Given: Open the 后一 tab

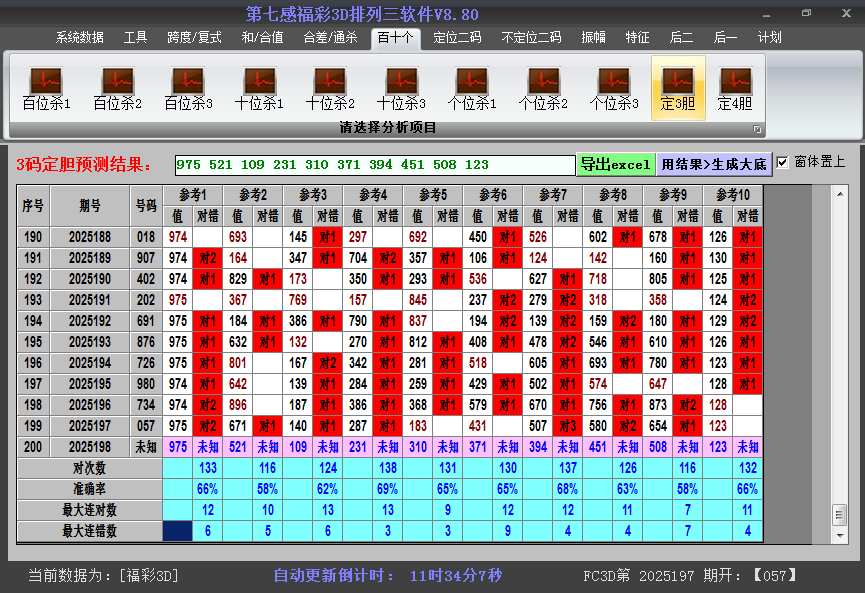Looking at the screenshot, I should (725, 38).
